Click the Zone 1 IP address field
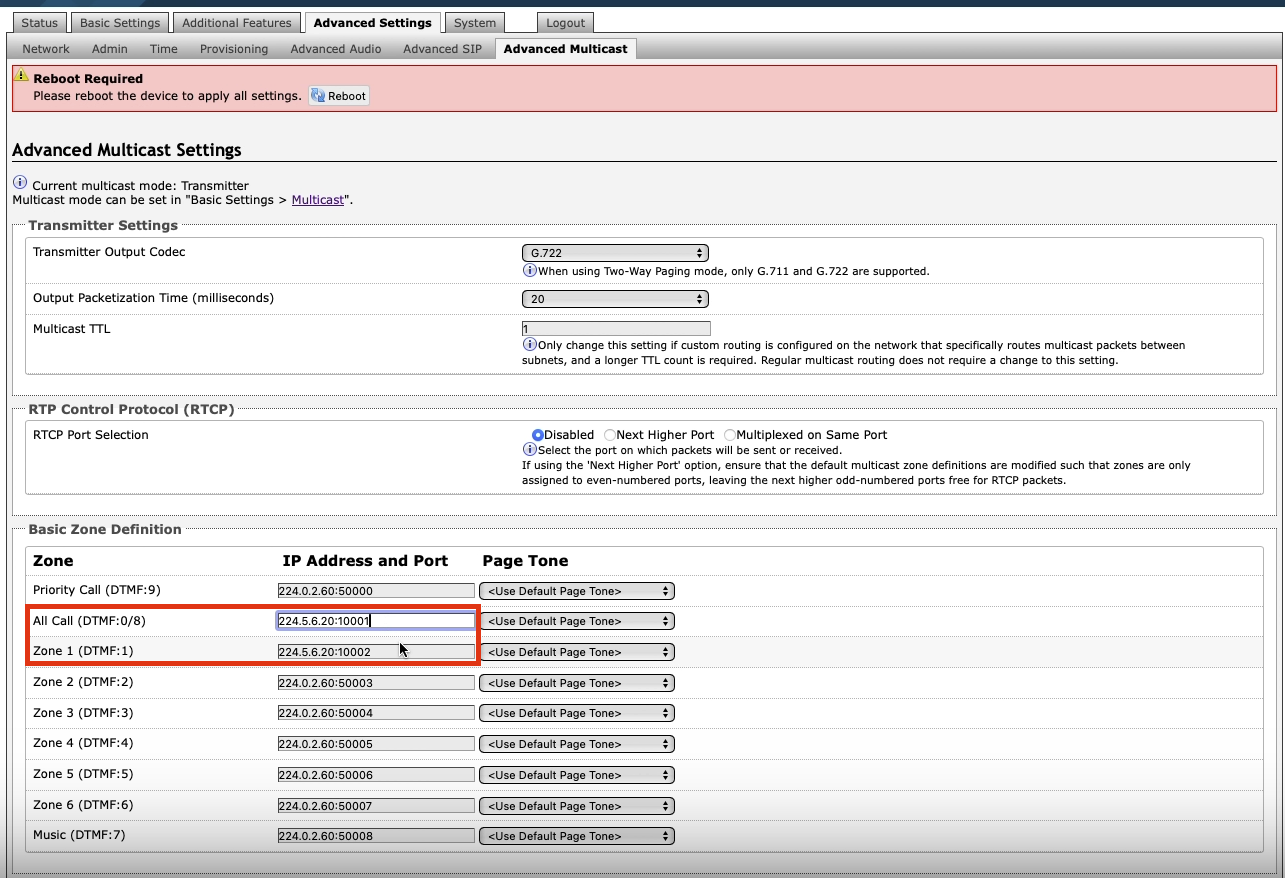The width and height of the screenshot is (1285, 878). pyautogui.click(x=376, y=652)
